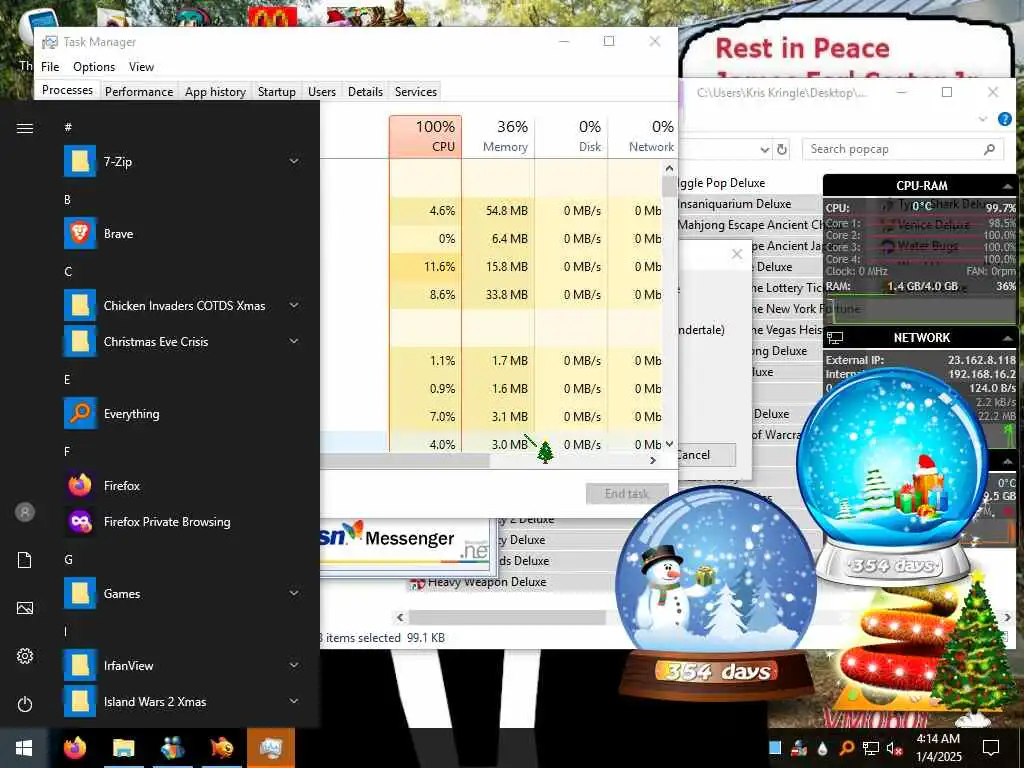Click Task Manager vertical scrollbar down arrow

tap(669, 444)
